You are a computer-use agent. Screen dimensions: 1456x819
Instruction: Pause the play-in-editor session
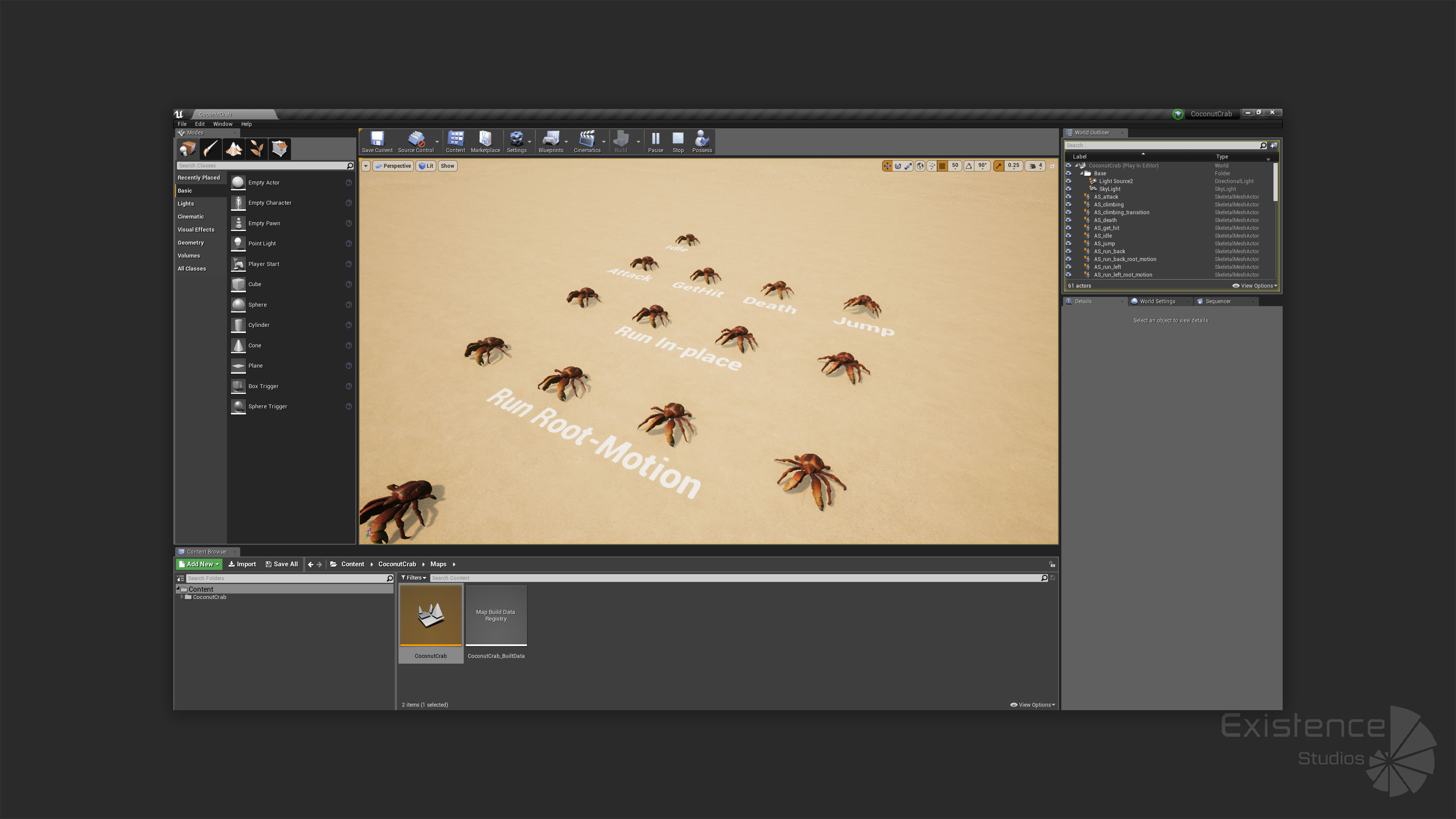click(x=655, y=141)
